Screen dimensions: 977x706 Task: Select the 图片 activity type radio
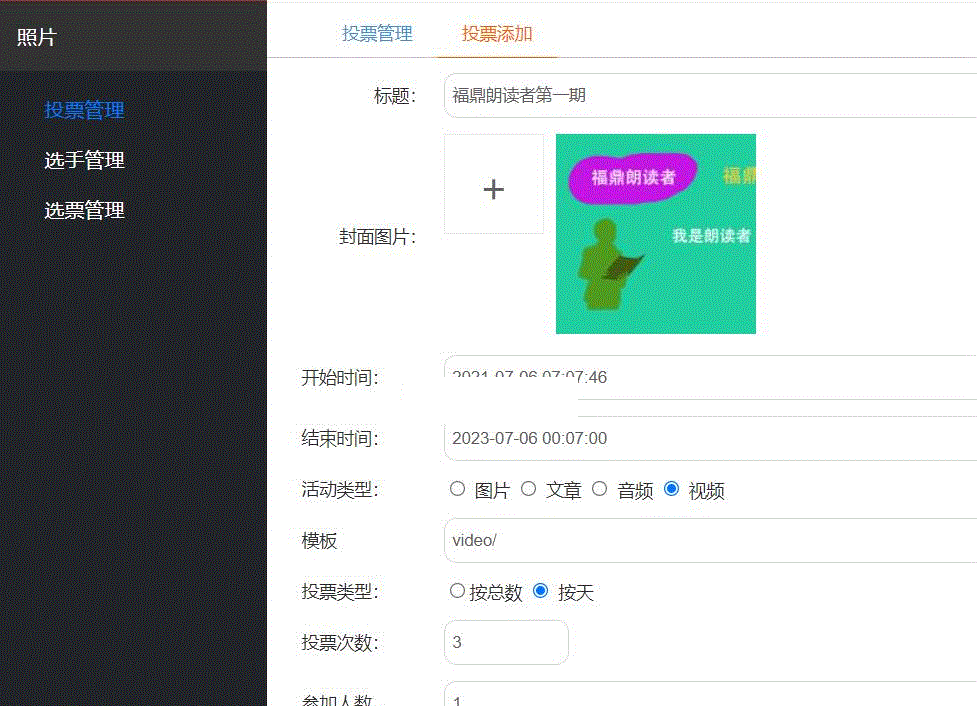[x=458, y=489]
